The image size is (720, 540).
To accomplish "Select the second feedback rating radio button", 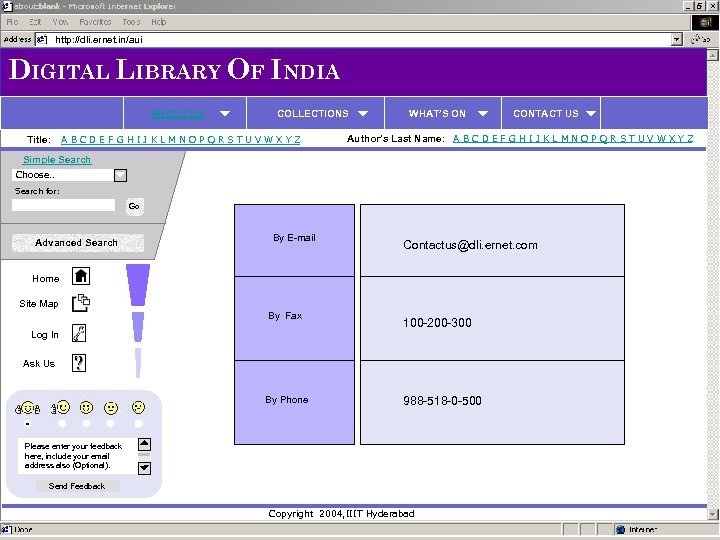I will [x=62, y=423].
